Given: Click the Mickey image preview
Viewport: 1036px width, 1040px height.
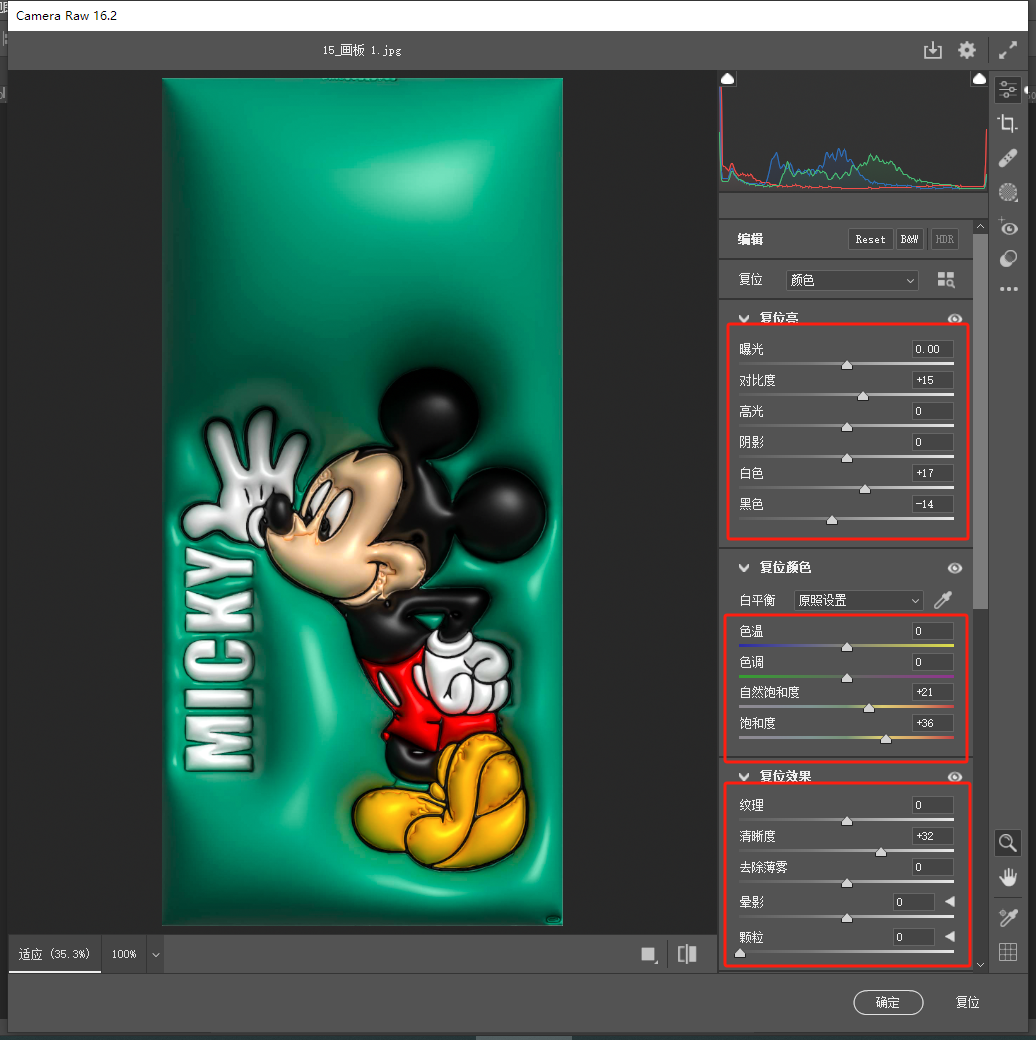Looking at the screenshot, I should pos(362,501).
